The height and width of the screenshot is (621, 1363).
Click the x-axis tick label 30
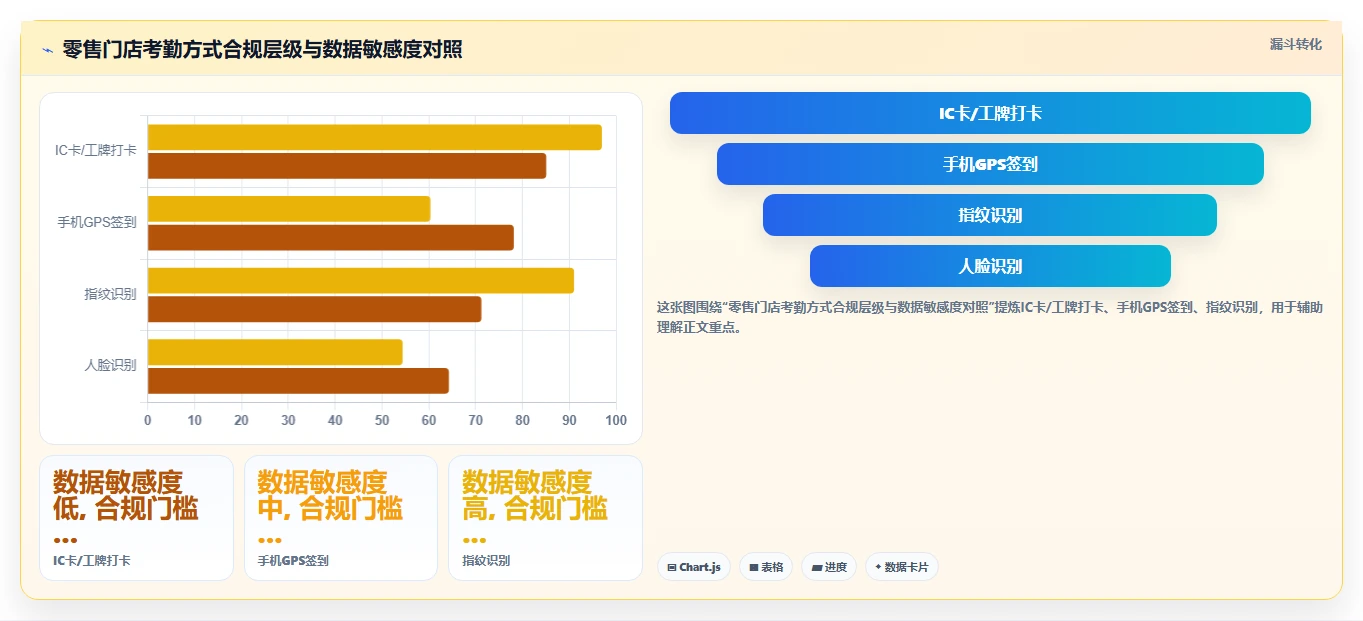(288, 420)
